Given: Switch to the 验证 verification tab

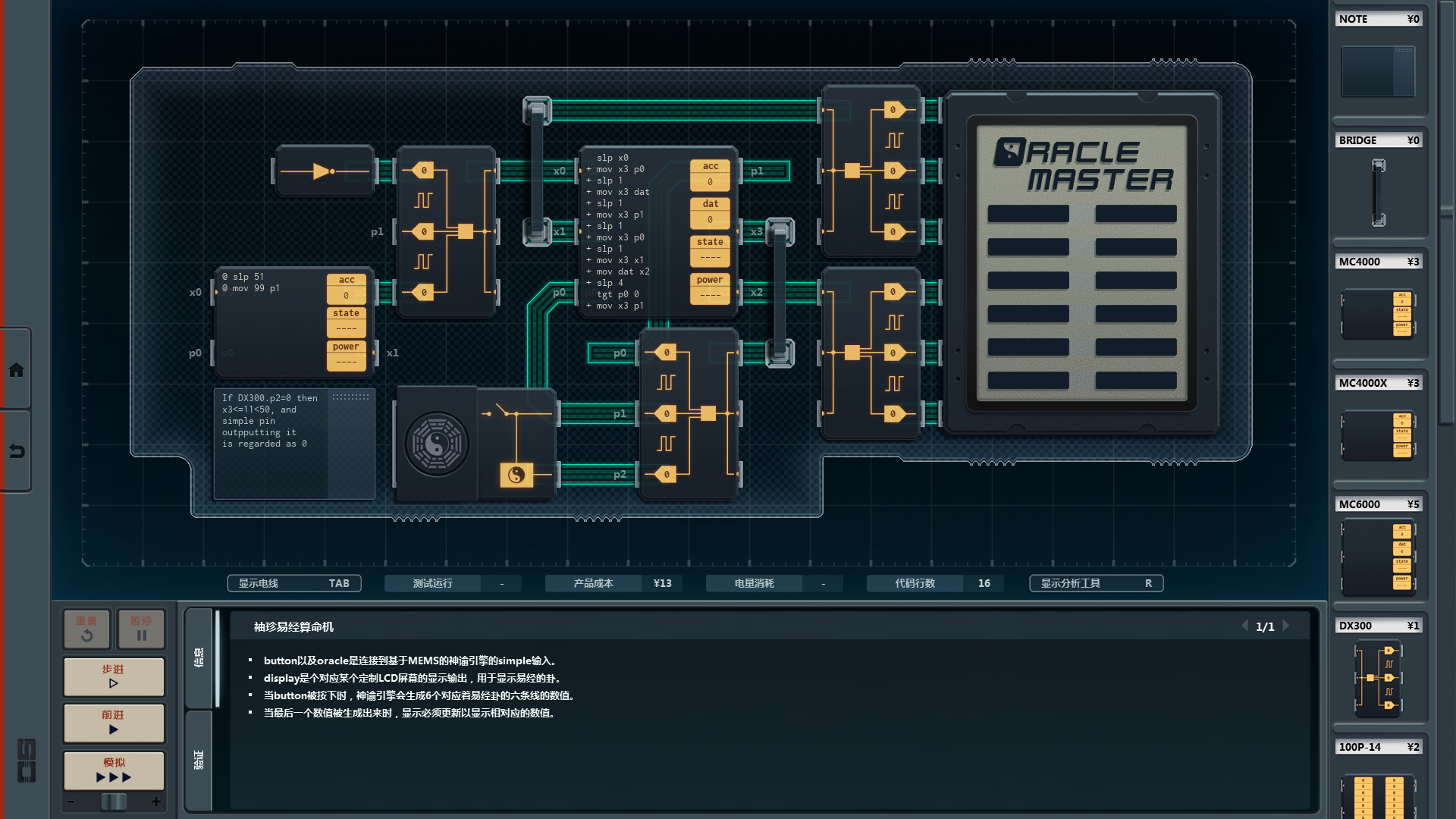Looking at the screenshot, I should [x=199, y=758].
